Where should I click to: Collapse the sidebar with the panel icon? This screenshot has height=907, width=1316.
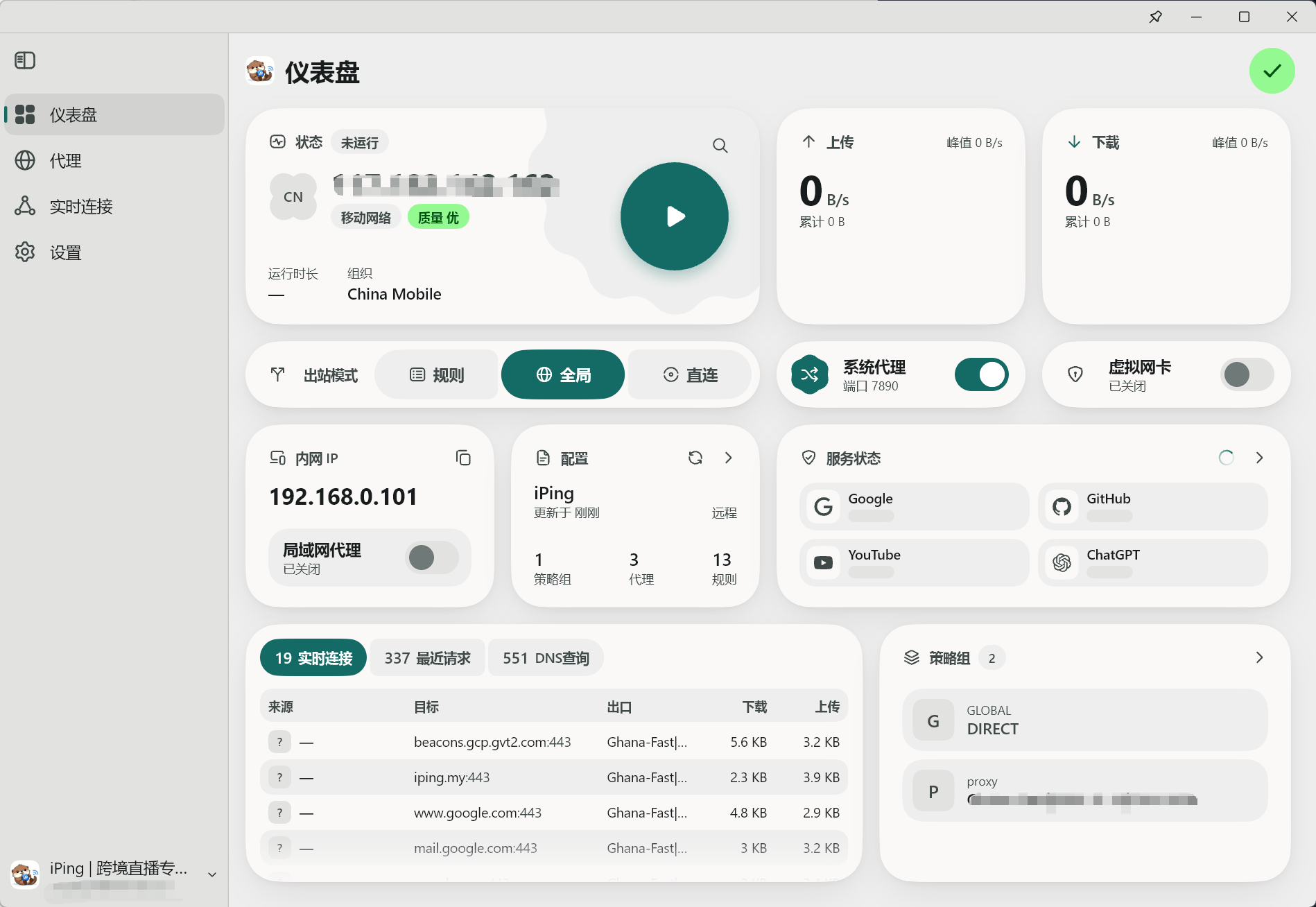(x=25, y=60)
